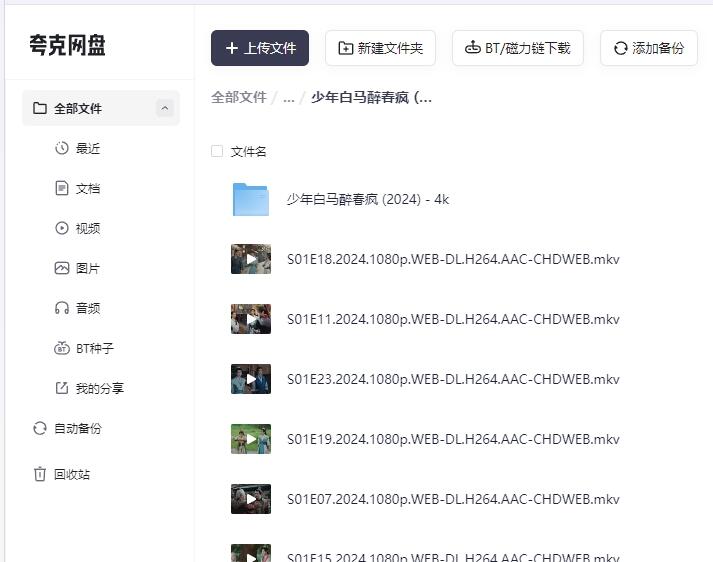Click the S01E11 video thumbnail

point(251,319)
